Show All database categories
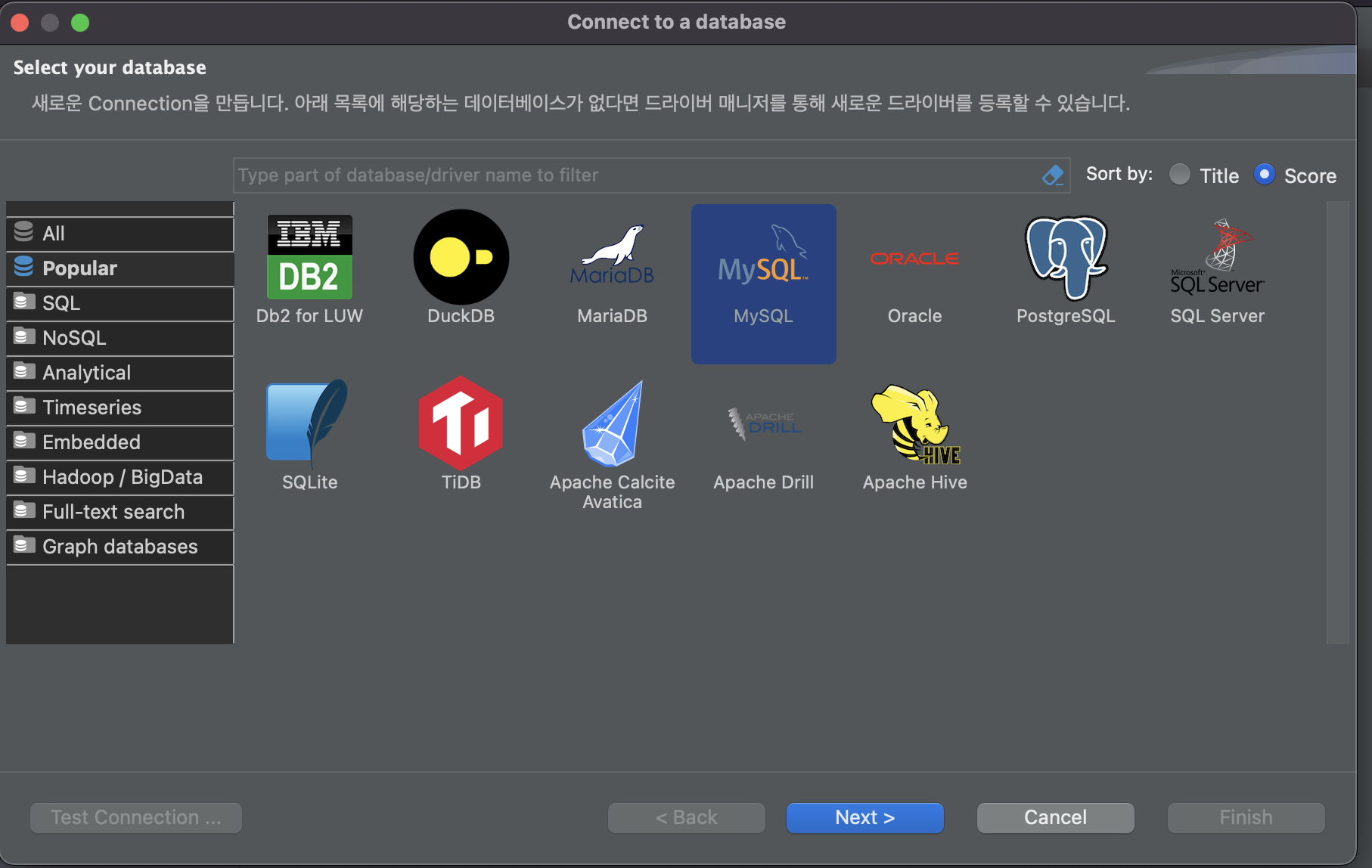The height and width of the screenshot is (868, 1372). [x=120, y=234]
